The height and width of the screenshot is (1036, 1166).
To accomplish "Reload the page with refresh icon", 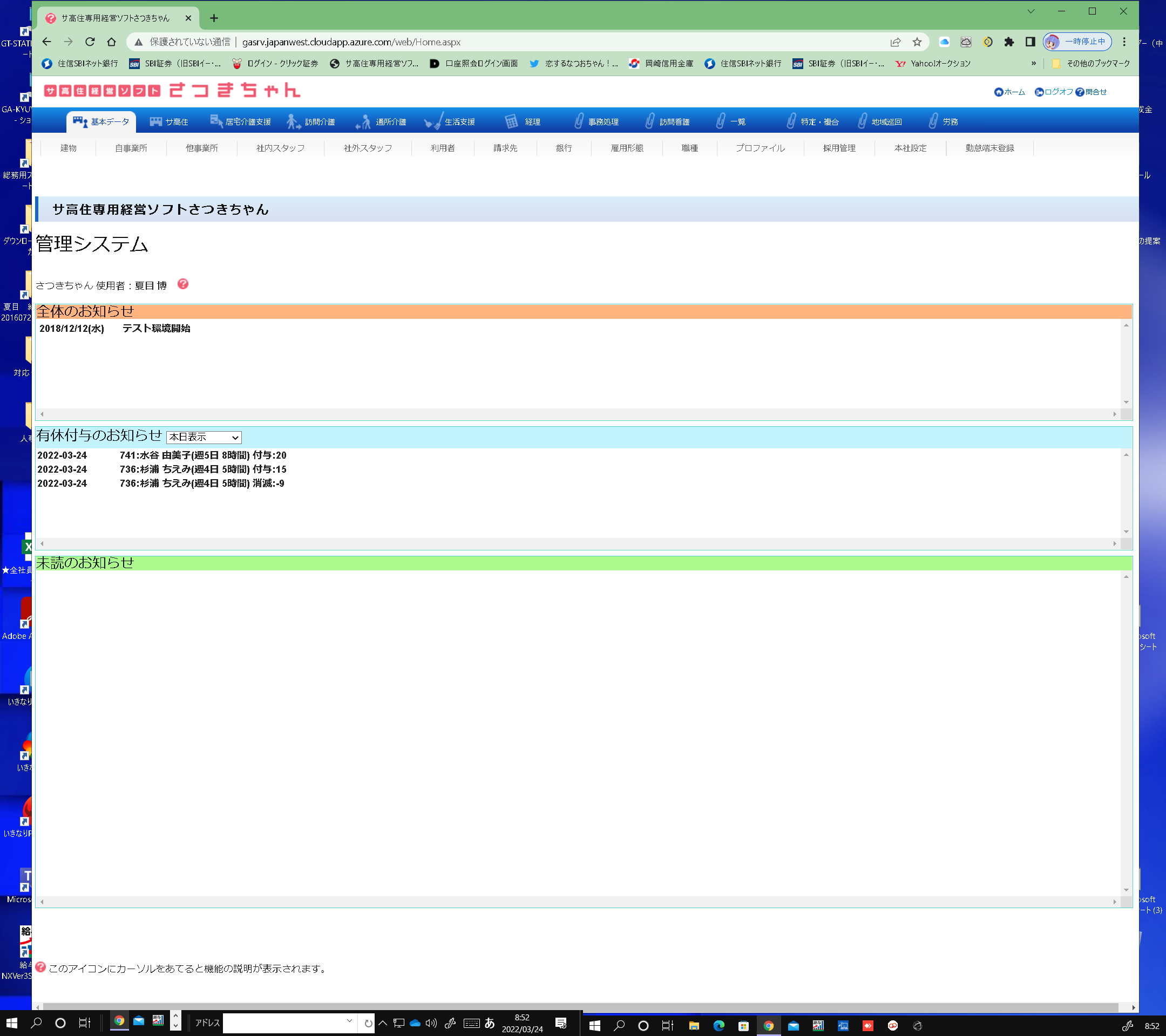I will pyautogui.click(x=90, y=42).
